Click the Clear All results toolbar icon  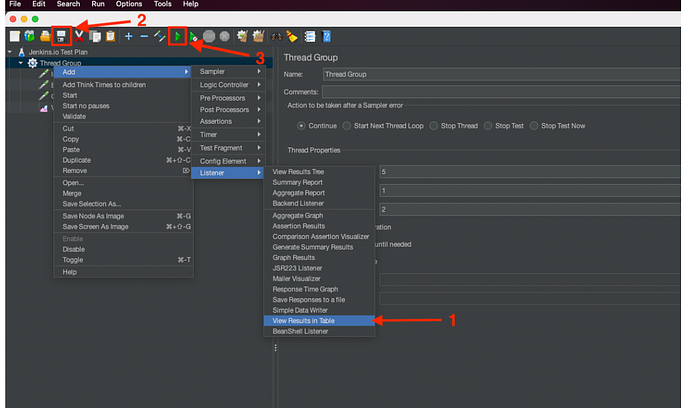point(258,36)
